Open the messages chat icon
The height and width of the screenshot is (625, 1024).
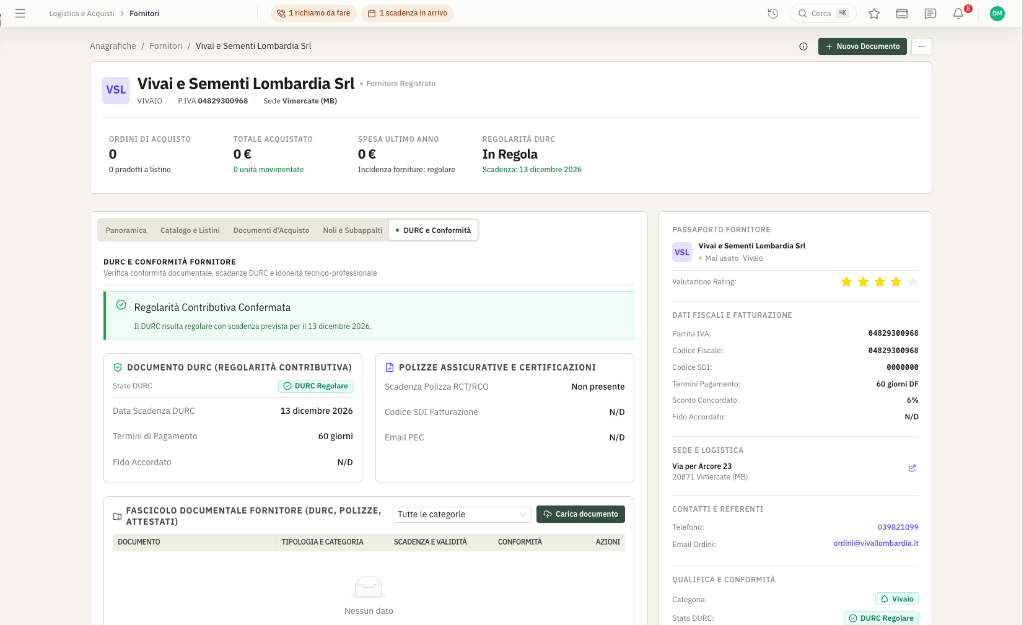930,13
